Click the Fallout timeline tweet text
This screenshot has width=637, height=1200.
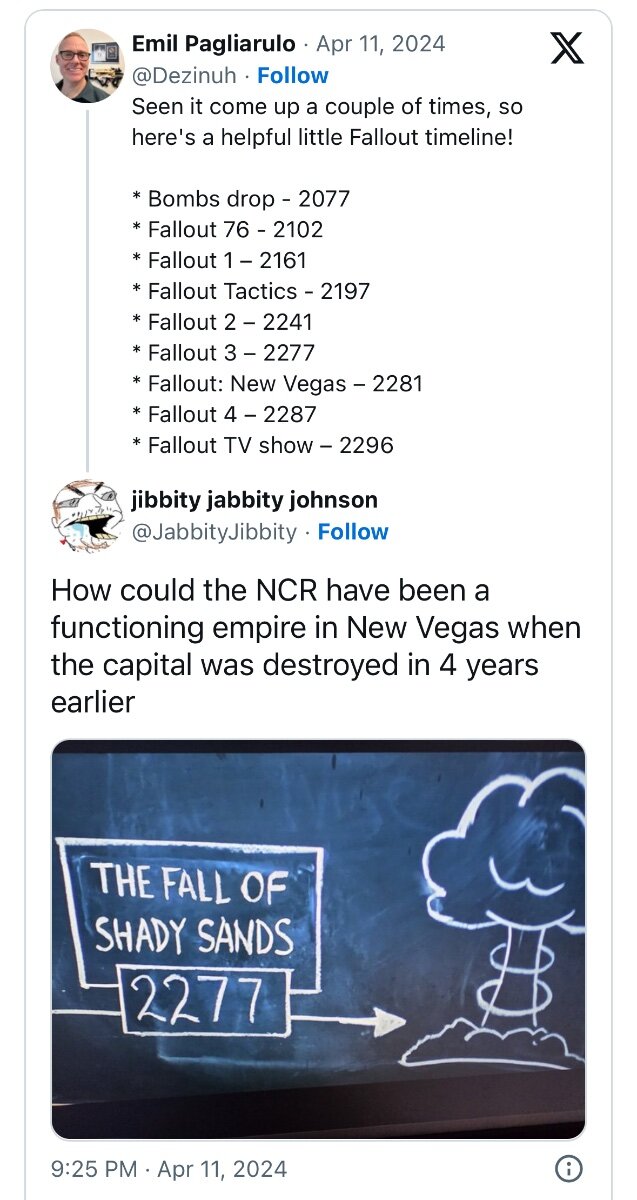(327, 121)
